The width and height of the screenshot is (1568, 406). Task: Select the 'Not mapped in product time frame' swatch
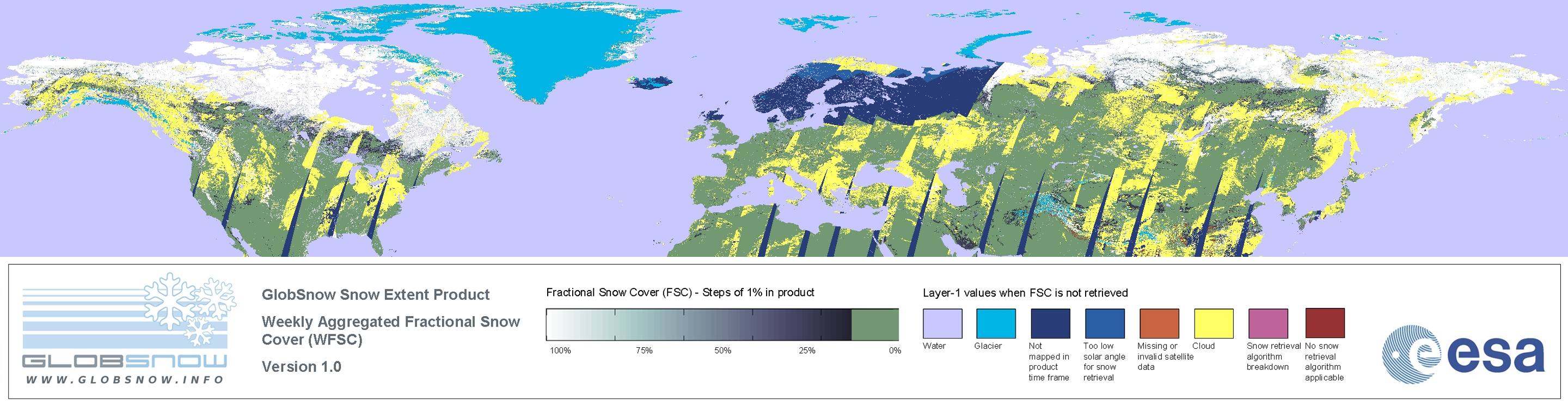[x=1050, y=323]
